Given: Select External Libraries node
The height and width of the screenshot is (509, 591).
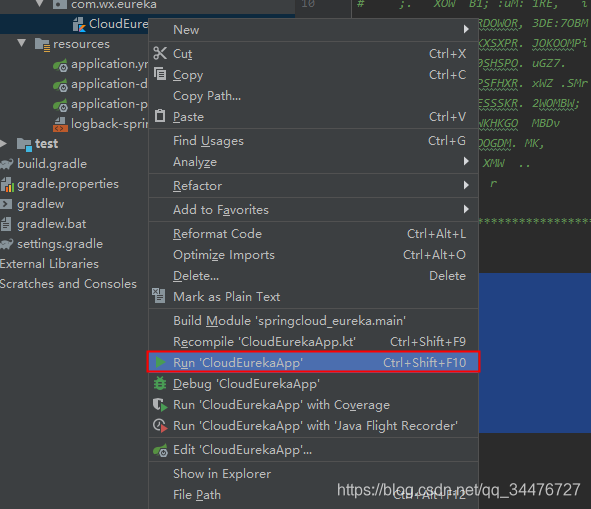Looking at the screenshot, I should click(x=49, y=264).
